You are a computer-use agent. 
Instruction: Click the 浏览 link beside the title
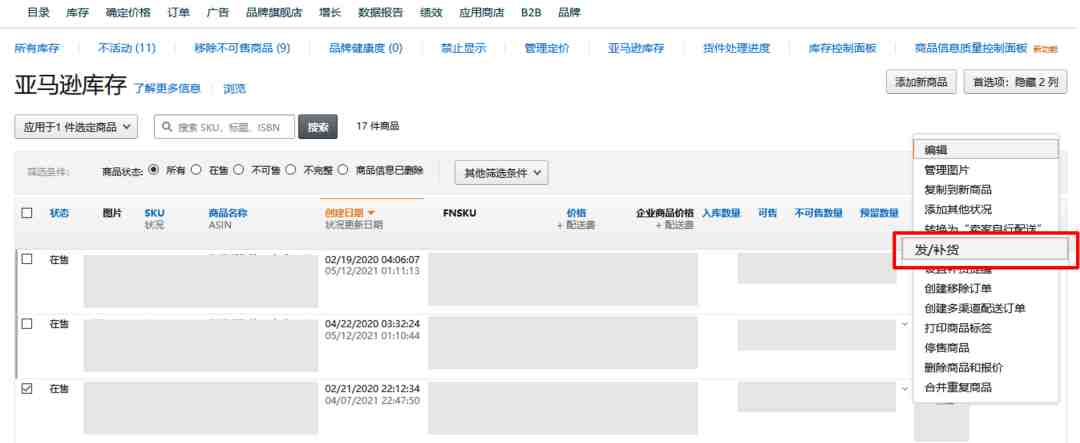235,88
